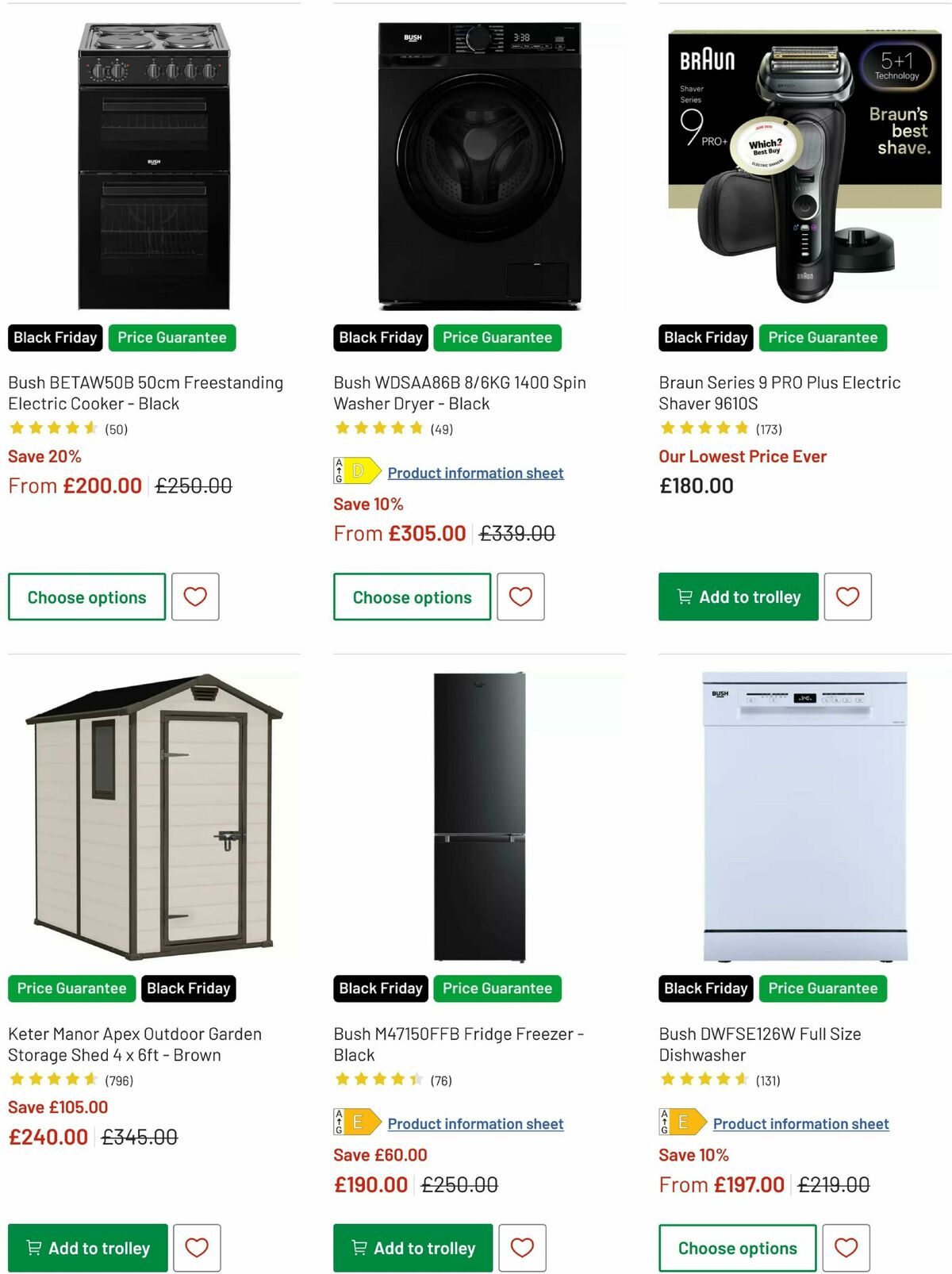Viewport: 952px width, 1274px height.
Task: Select the Black Friday badge on the electric cooker
Action: [x=54, y=337]
